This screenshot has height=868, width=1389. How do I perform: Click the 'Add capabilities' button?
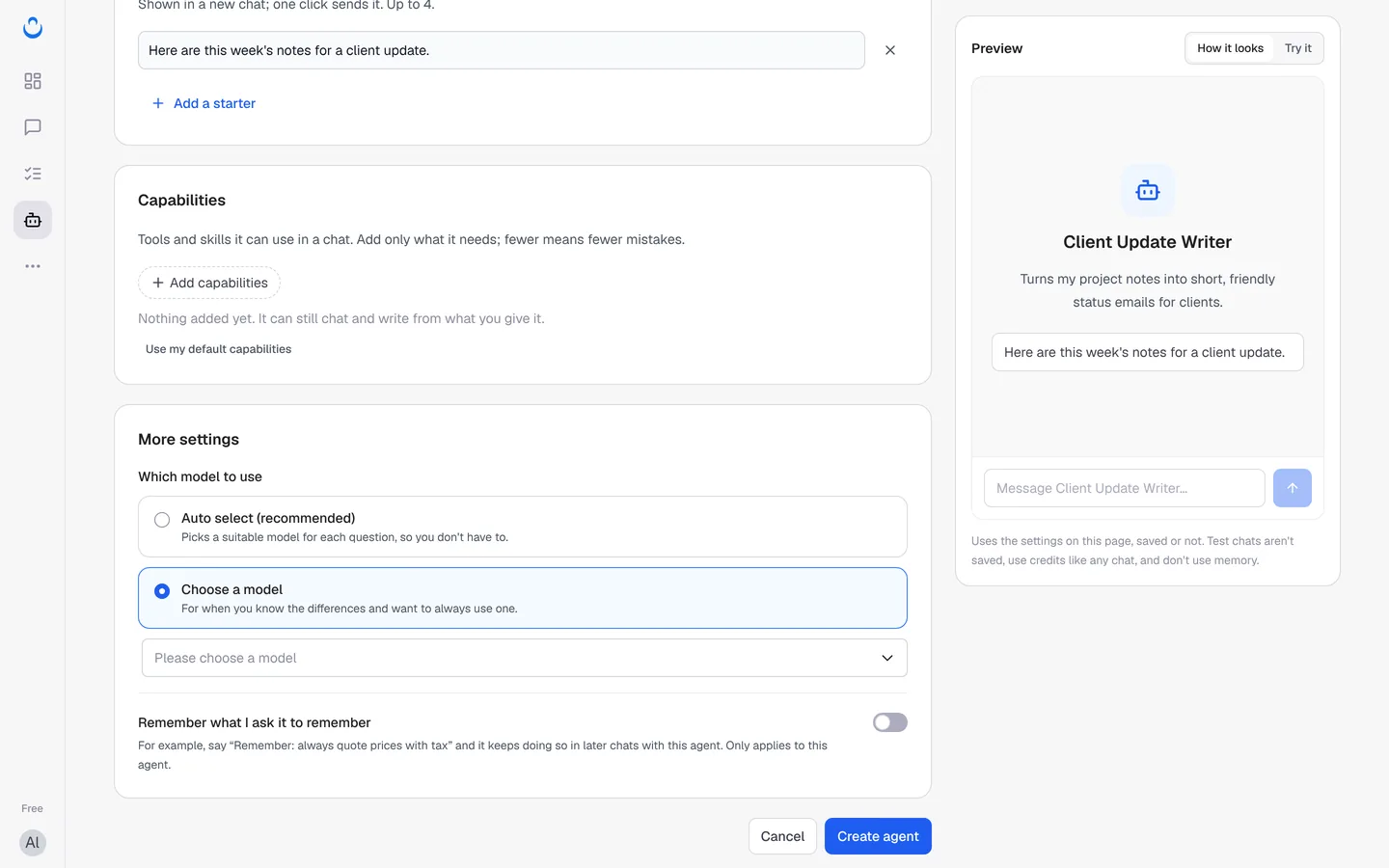[209, 283]
